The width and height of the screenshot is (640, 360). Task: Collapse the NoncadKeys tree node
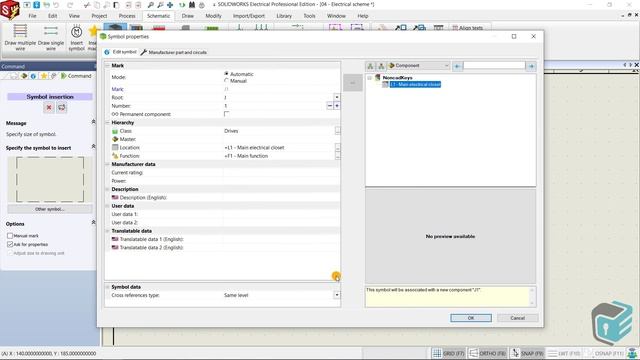(369, 78)
